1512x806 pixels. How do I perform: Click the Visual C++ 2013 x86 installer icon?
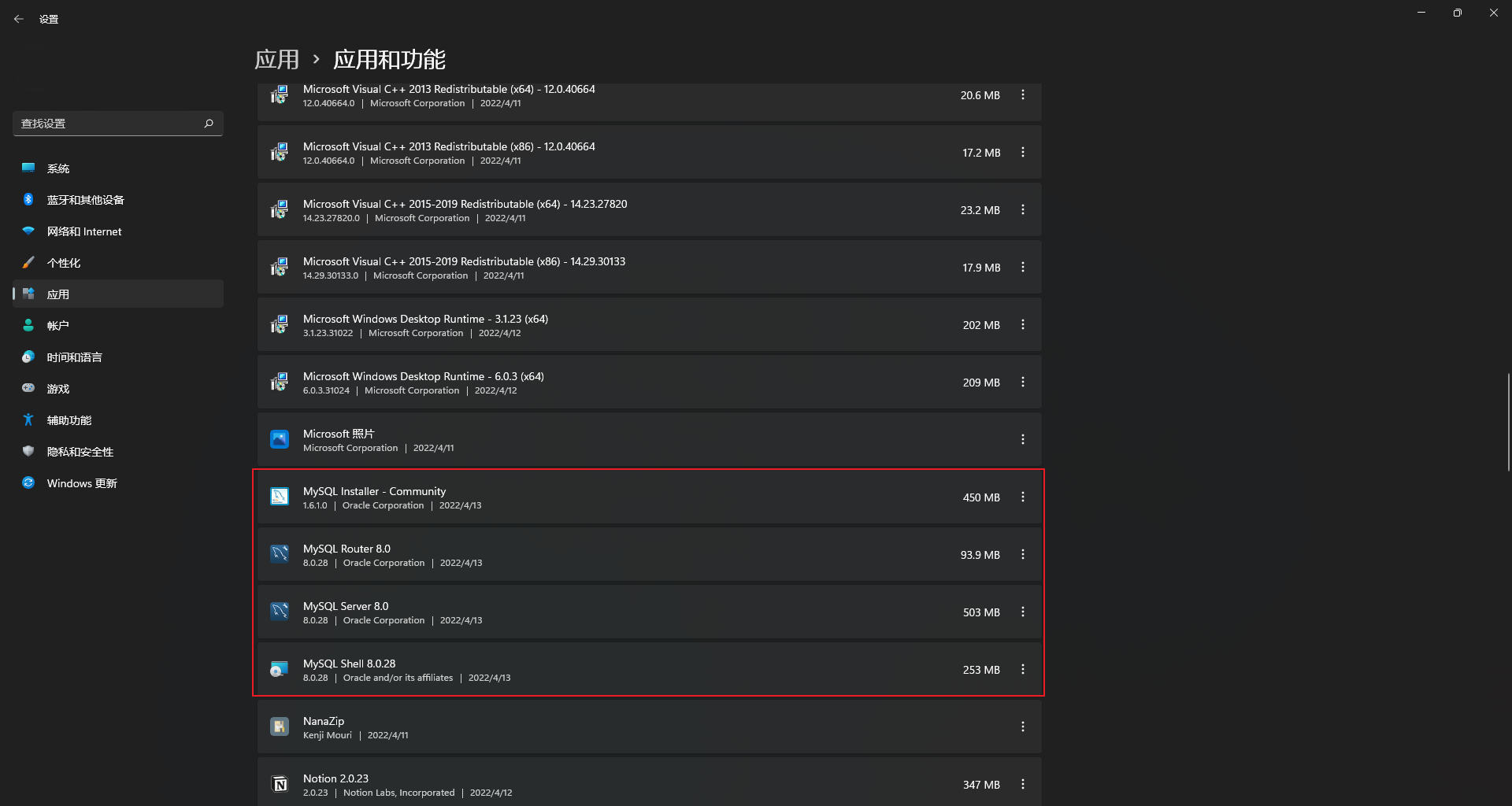[280, 153]
